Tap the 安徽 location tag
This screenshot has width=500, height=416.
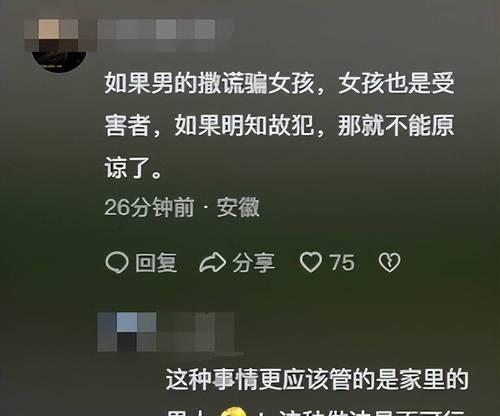click(x=238, y=207)
